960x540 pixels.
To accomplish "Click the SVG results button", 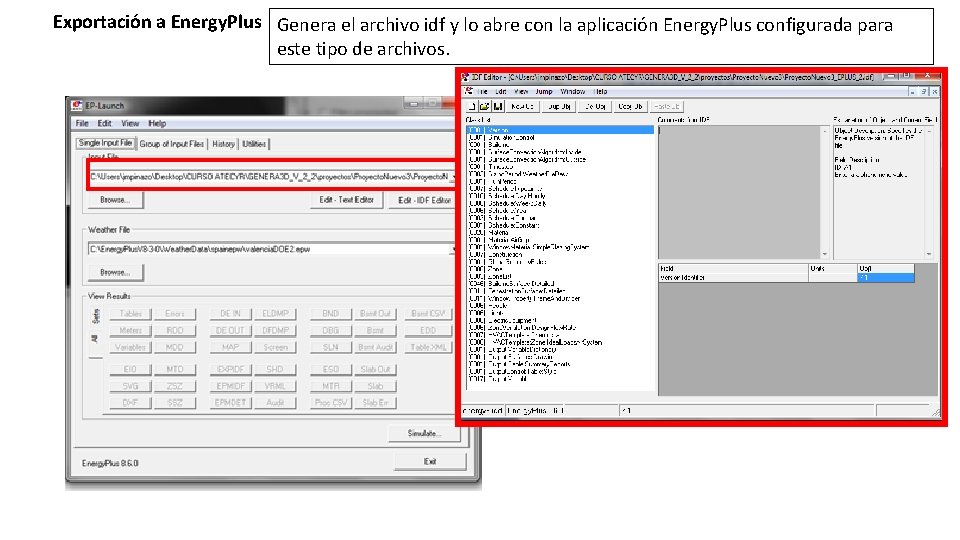I will tap(130, 386).
